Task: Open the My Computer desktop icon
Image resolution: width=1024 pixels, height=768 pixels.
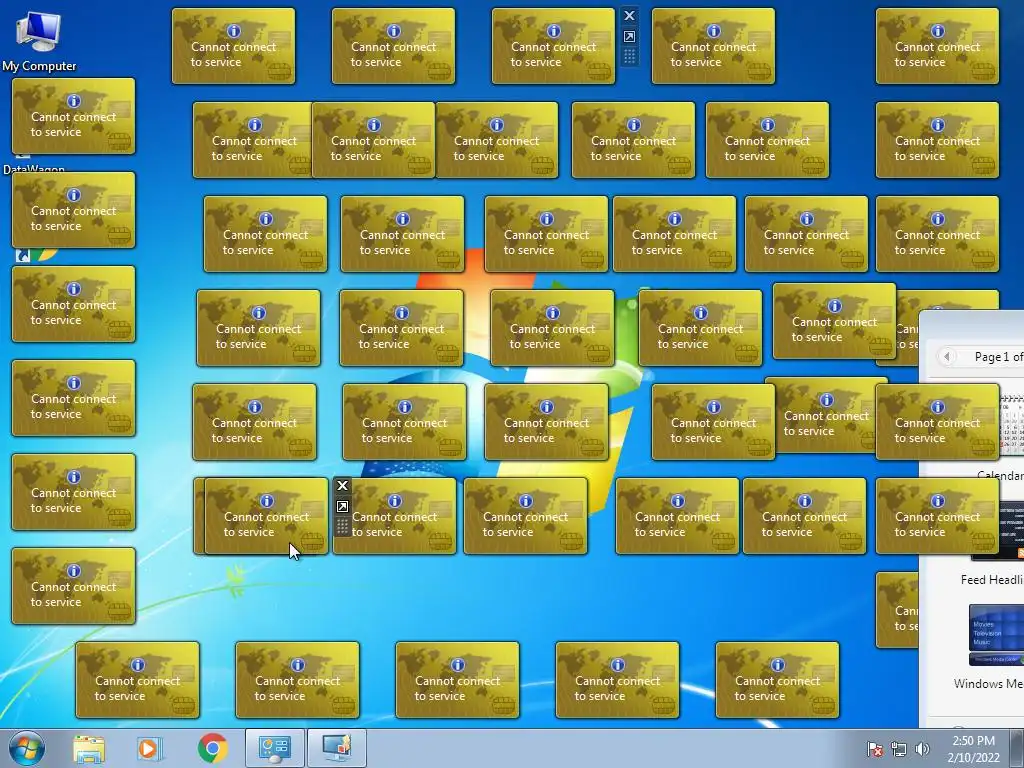Action: 39,40
